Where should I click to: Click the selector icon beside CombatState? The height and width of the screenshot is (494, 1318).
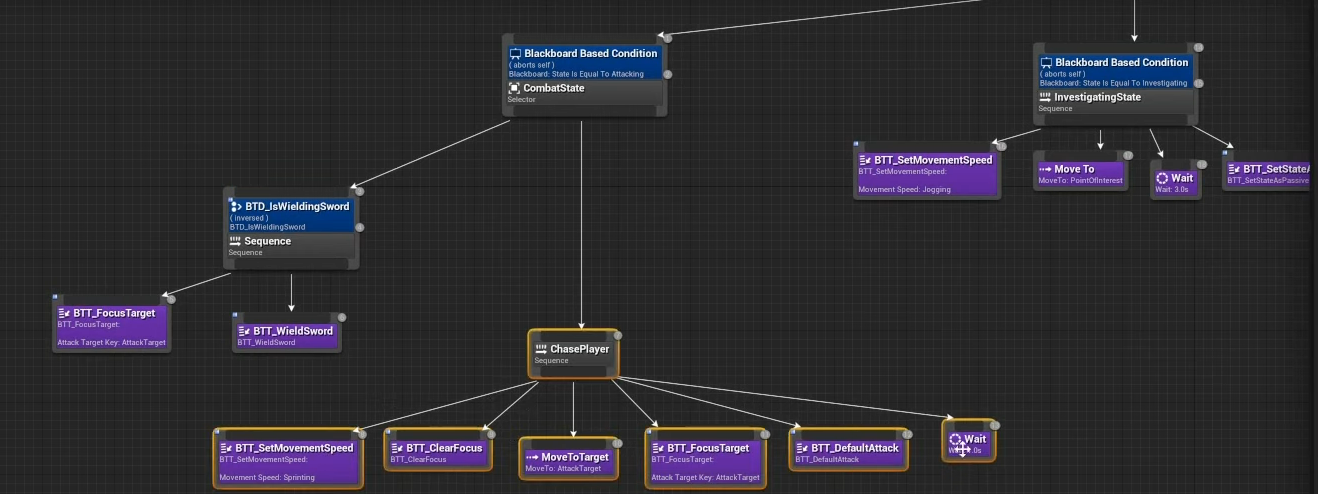[515, 88]
